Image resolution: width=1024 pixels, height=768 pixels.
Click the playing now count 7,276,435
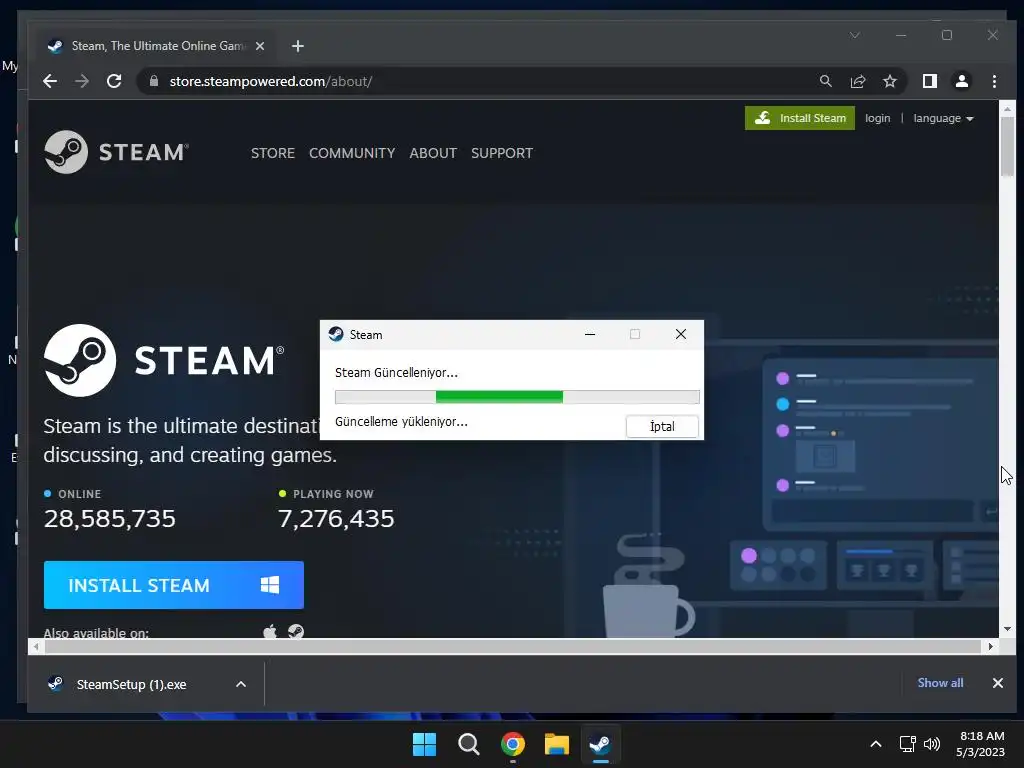(x=336, y=519)
